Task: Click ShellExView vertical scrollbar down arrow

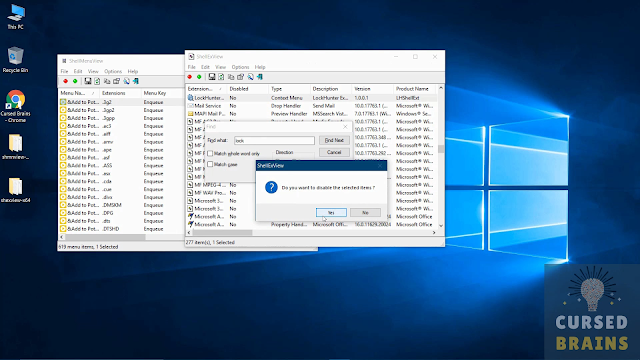Action: point(441,225)
